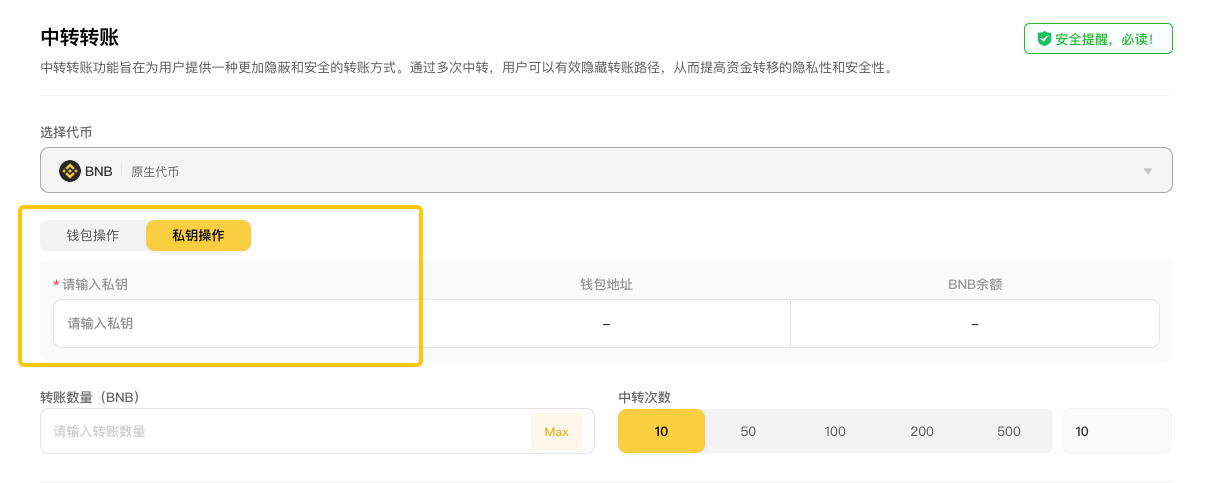
Task: Switch to the 钱包操作 tab
Action: click(x=93, y=236)
